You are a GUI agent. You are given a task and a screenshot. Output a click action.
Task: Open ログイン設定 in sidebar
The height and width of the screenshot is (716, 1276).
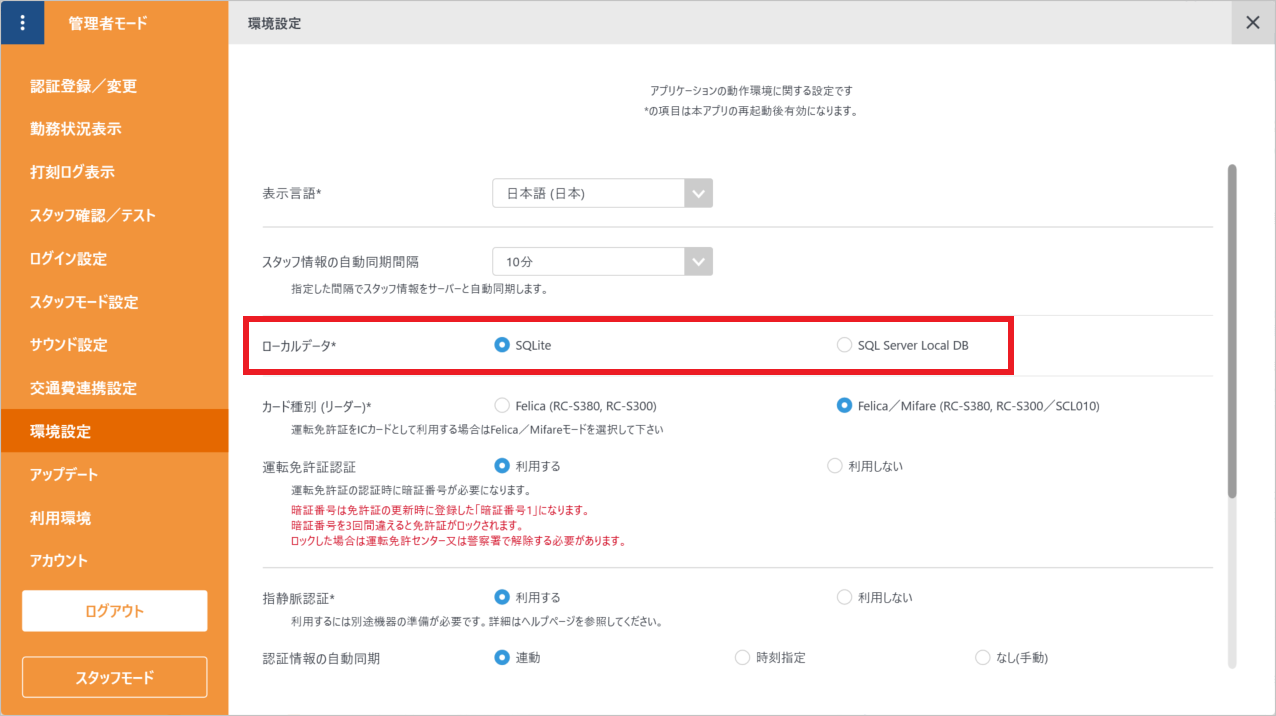point(114,259)
